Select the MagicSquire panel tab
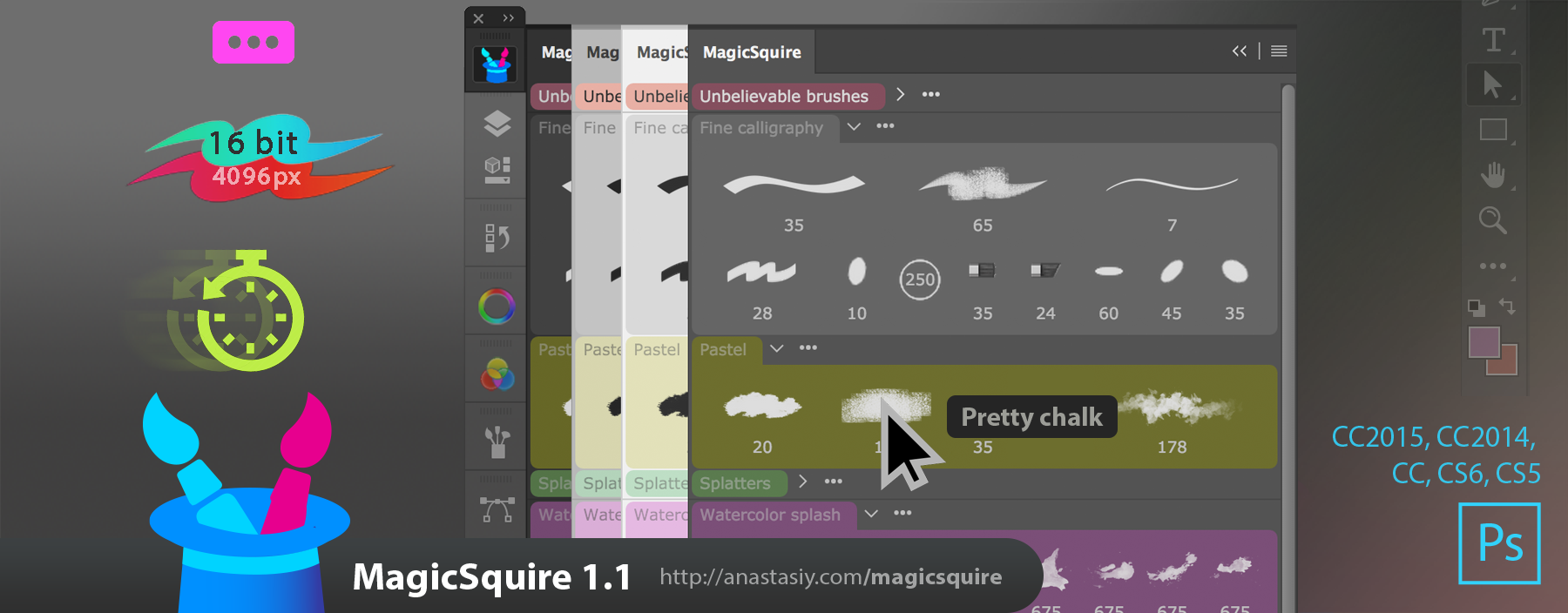Image resolution: width=1568 pixels, height=613 pixels. pos(752,51)
